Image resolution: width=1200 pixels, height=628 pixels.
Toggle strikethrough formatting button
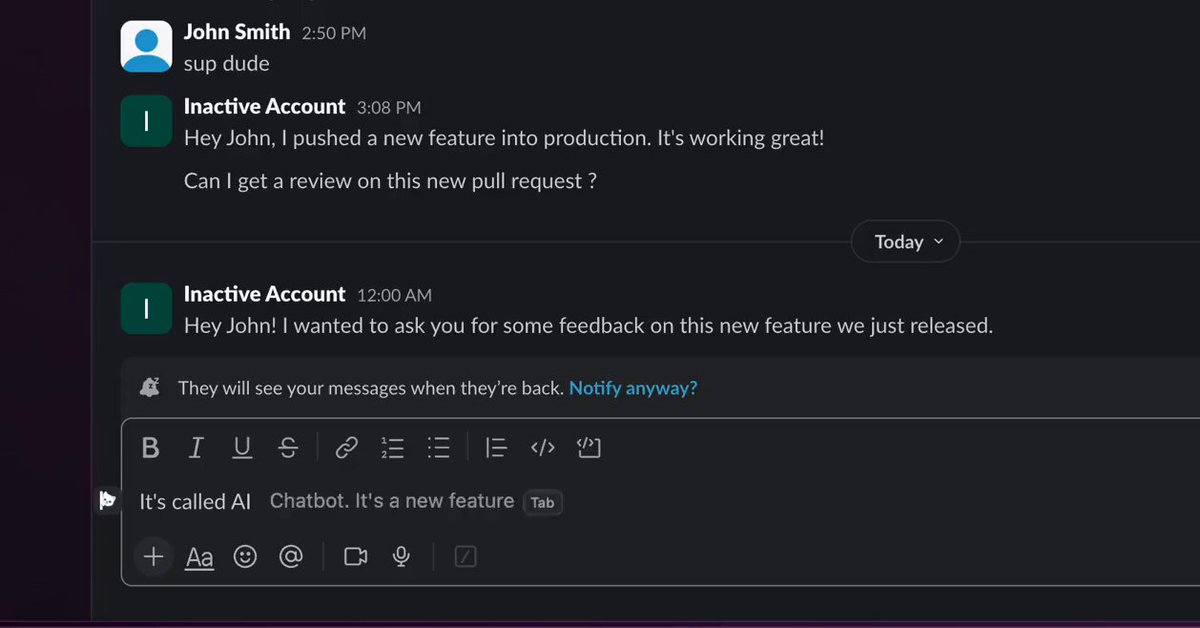(x=288, y=448)
